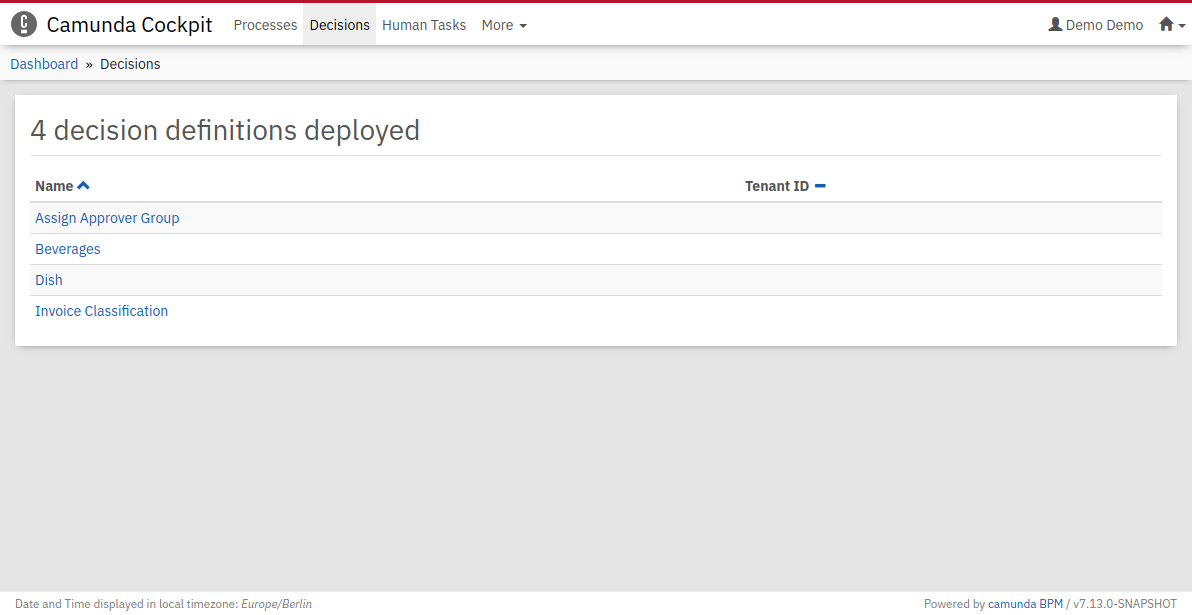Go to the Processes section
Image resolution: width=1192 pixels, height=615 pixels.
click(x=265, y=25)
